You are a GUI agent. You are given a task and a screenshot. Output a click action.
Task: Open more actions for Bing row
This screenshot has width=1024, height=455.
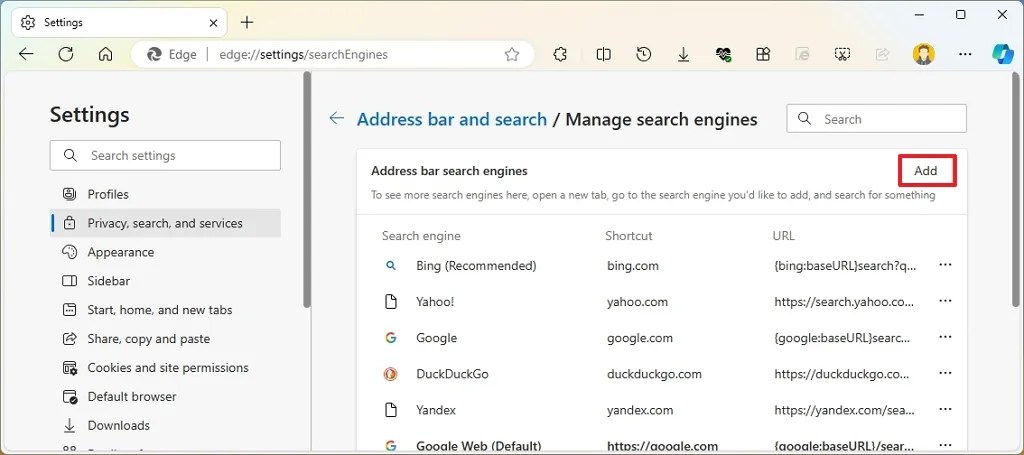pyautogui.click(x=945, y=265)
